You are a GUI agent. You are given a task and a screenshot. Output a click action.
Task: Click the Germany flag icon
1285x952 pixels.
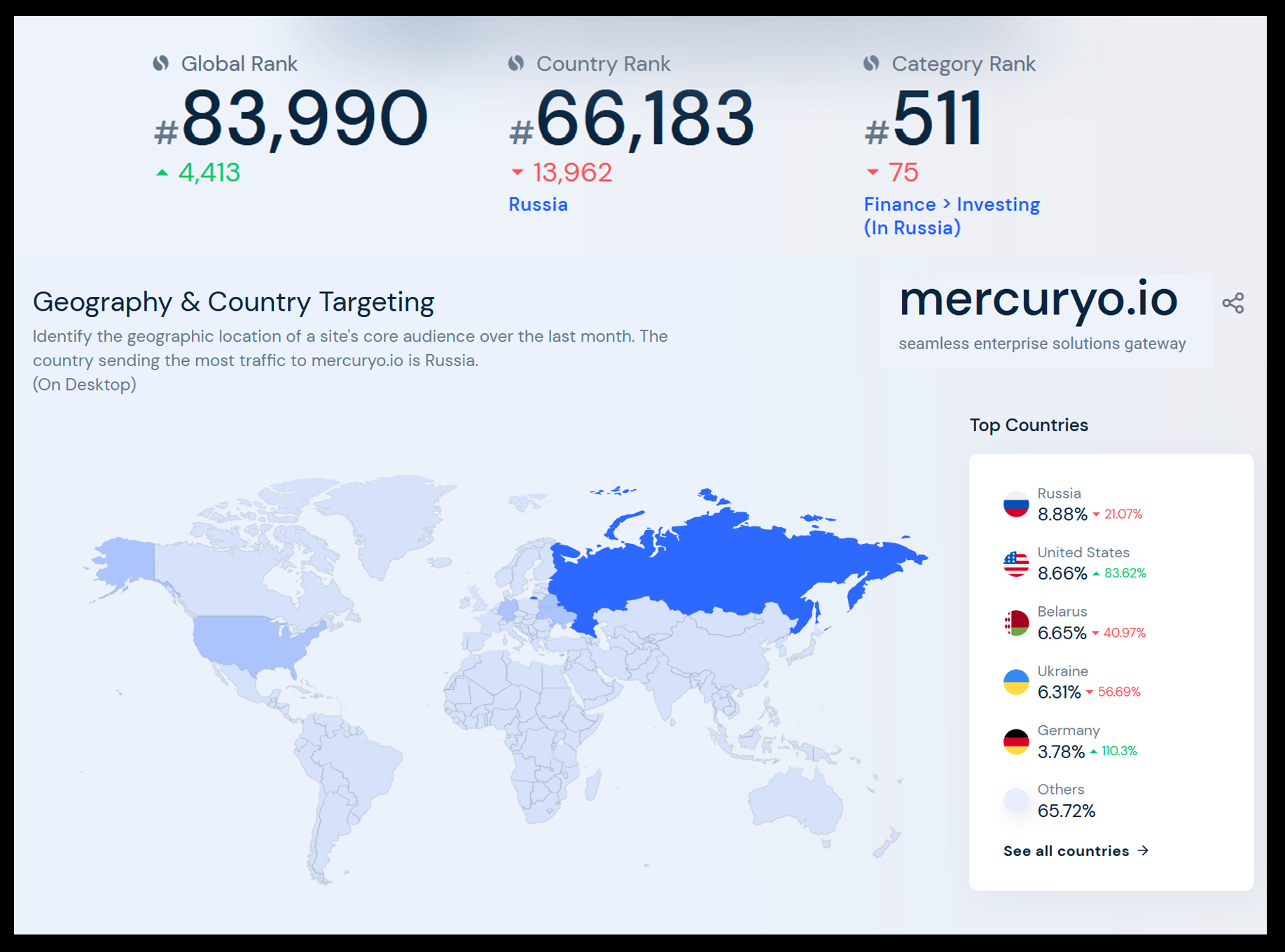point(1015,741)
